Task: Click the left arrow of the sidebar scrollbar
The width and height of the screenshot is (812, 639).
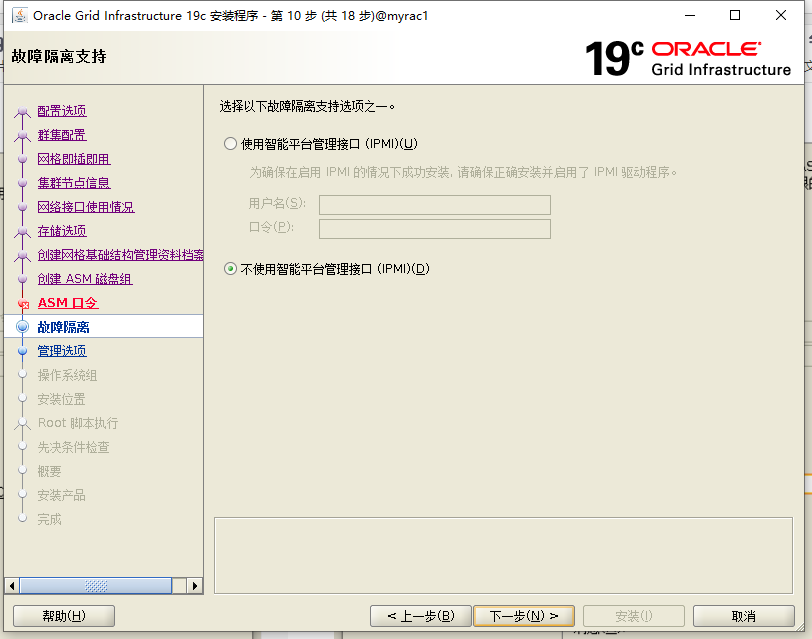Action: click(11, 586)
